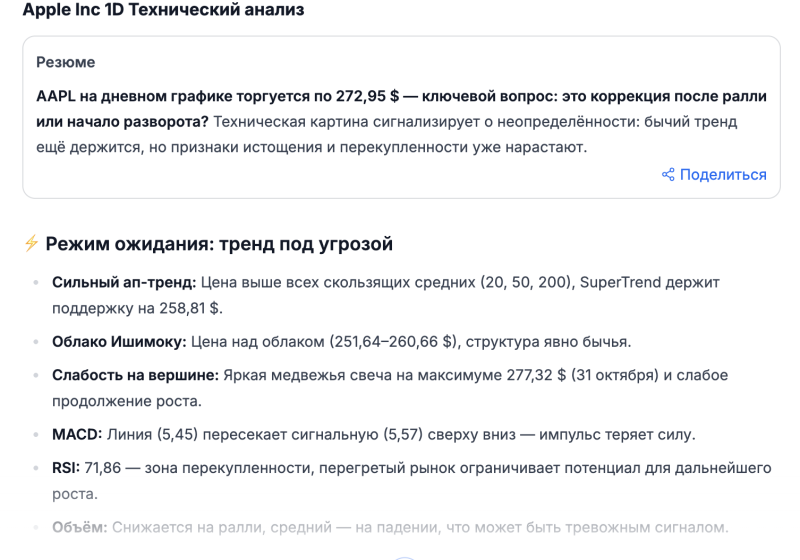Click the heading Режим ожидания: тренд под угрозой

[x=219, y=244]
